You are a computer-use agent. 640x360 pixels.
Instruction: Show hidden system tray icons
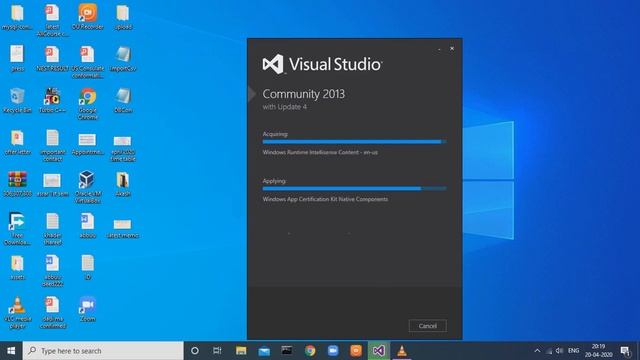537,351
